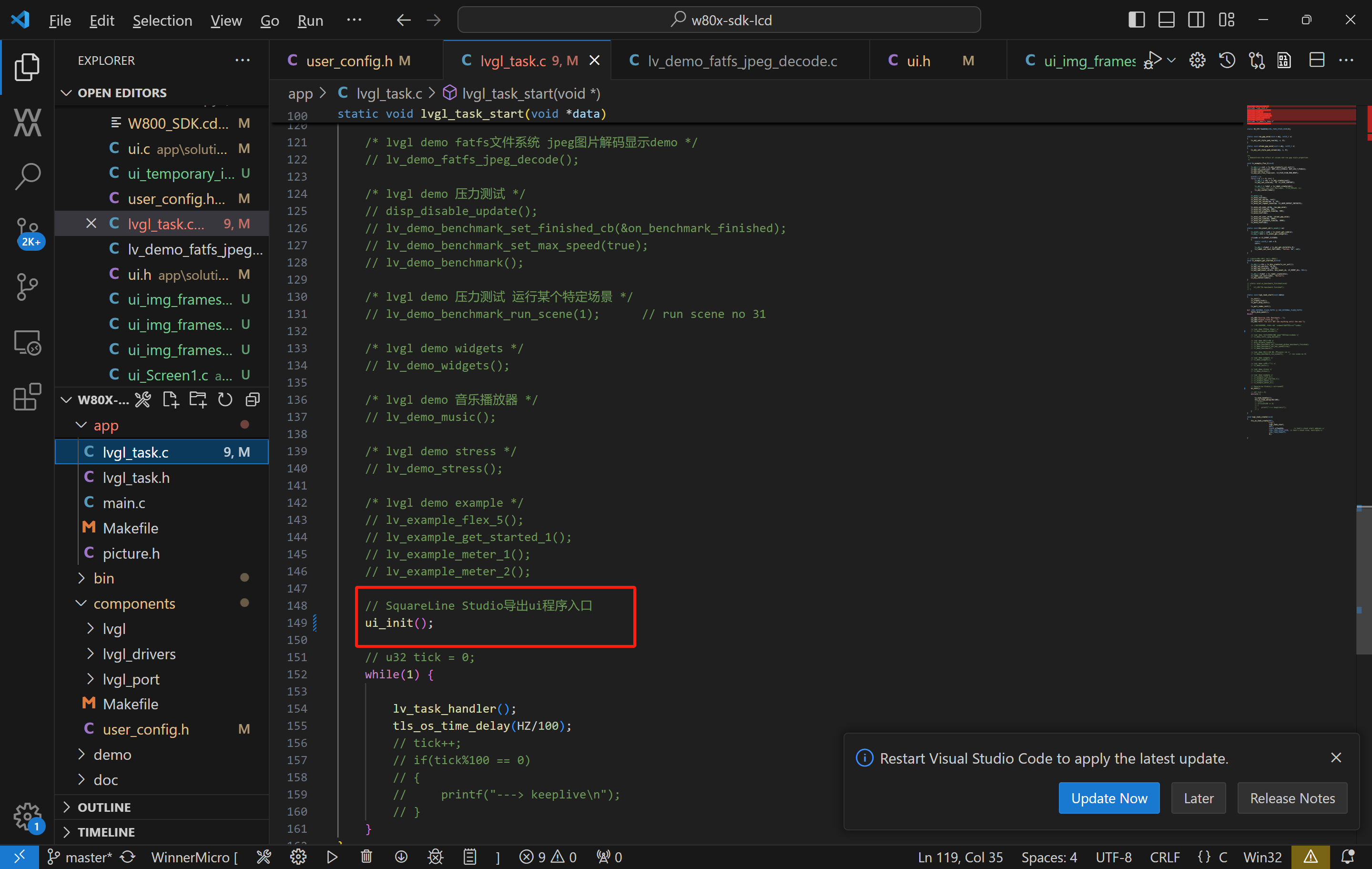The height and width of the screenshot is (869, 1372).
Task: Click the timeline restore icon in editor
Action: (x=1227, y=61)
